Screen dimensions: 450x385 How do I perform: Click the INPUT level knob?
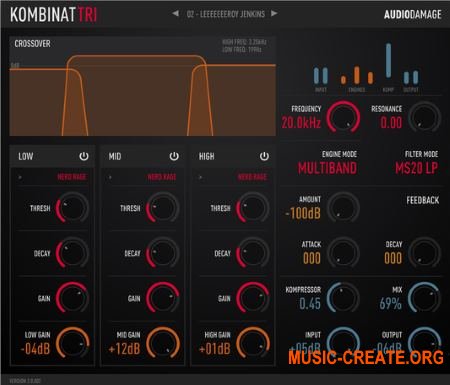[343, 342]
